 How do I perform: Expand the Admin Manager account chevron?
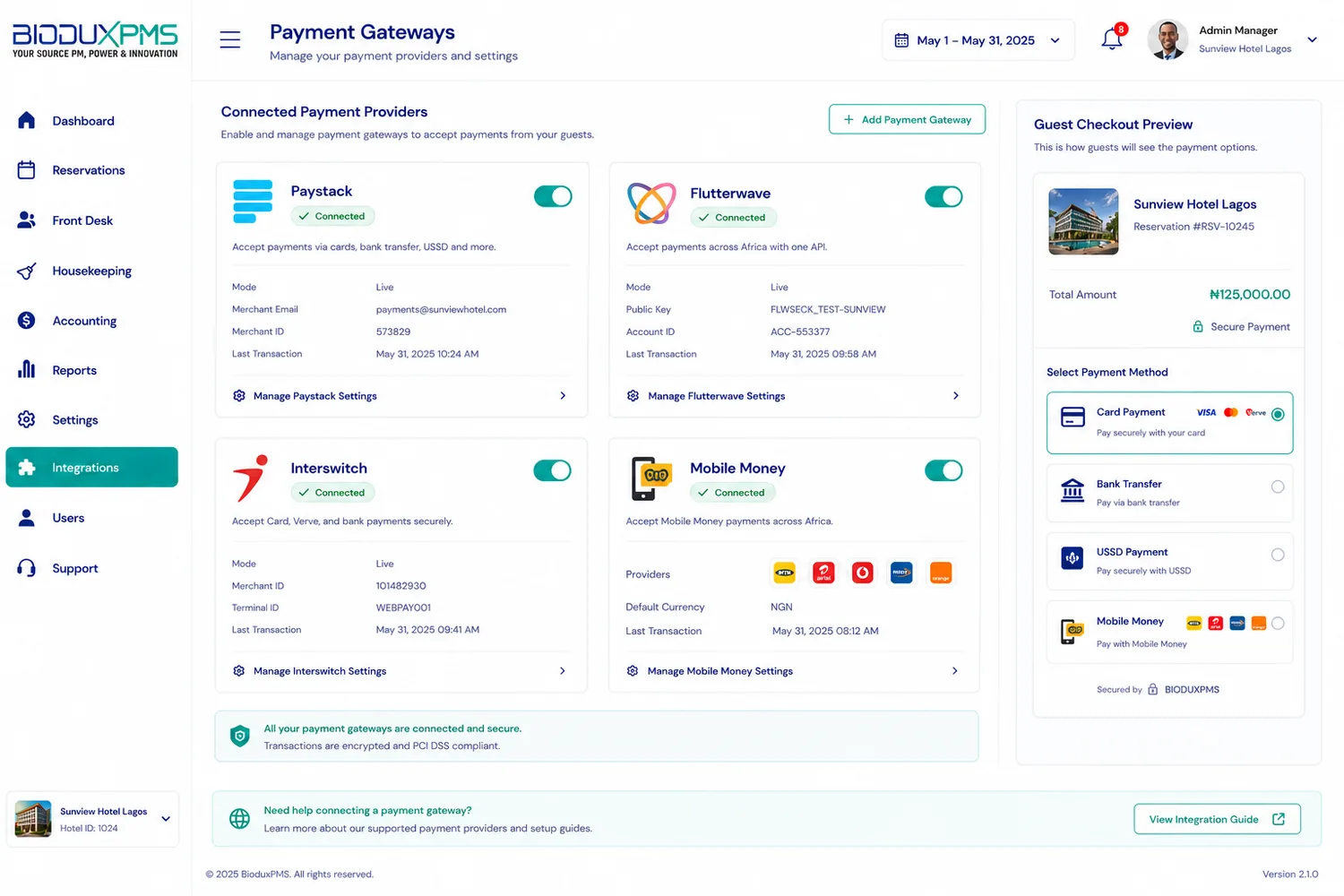coord(1312,39)
